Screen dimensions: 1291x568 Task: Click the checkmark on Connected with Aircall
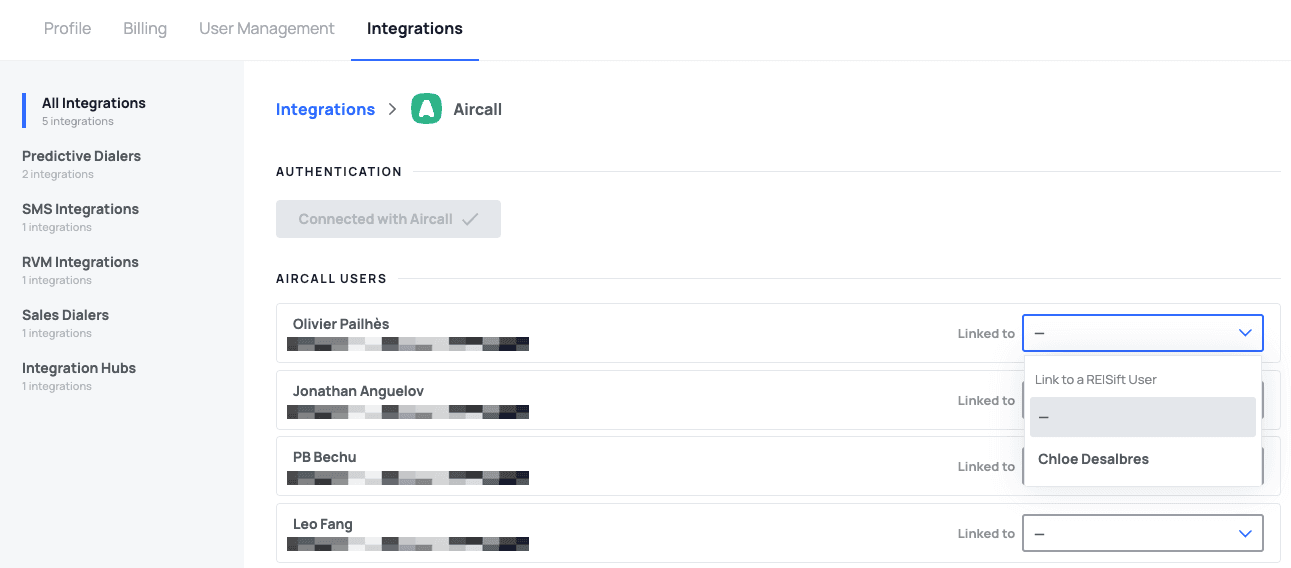470,219
